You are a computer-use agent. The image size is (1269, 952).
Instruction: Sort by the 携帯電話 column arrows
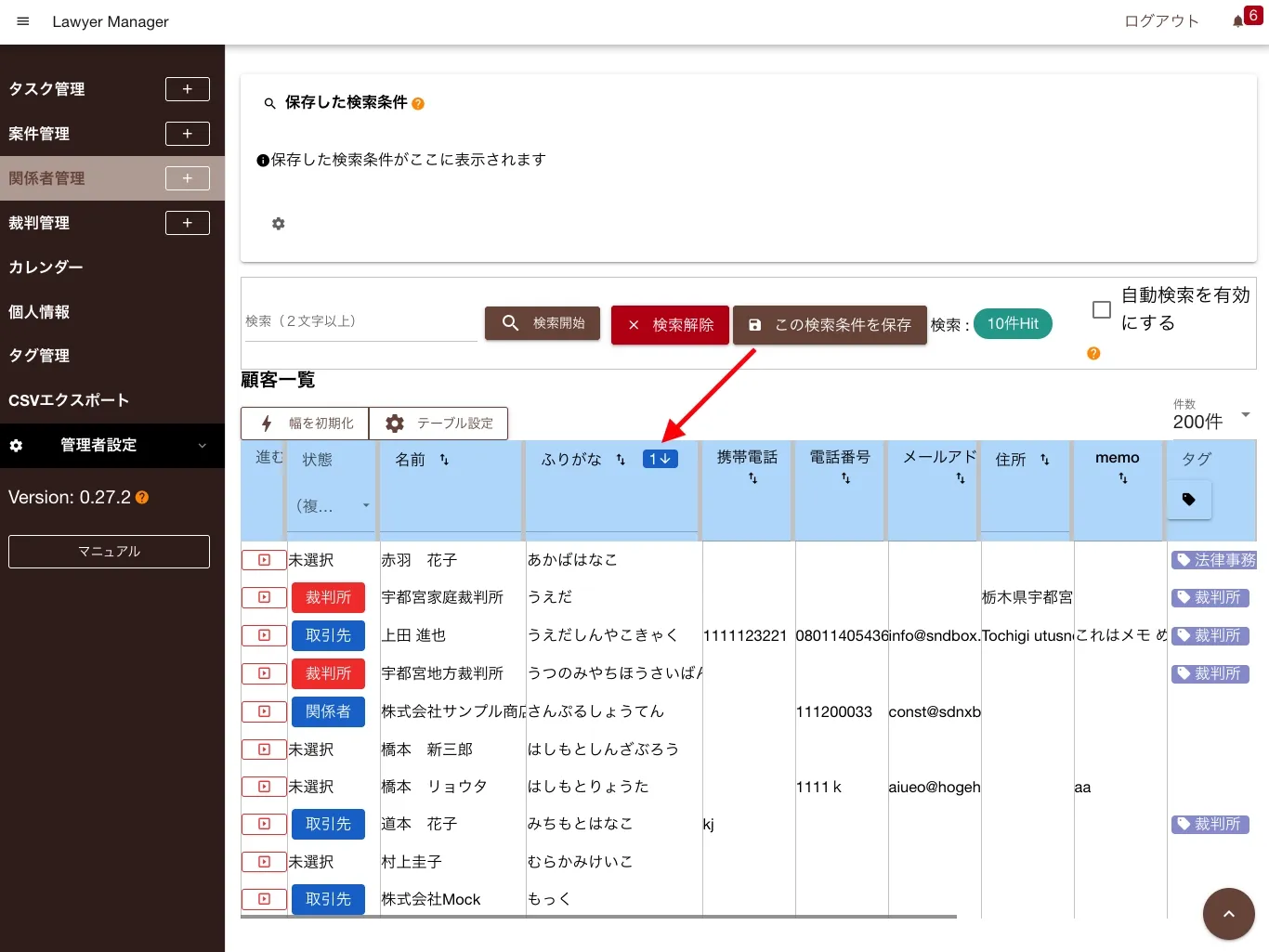[752, 478]
